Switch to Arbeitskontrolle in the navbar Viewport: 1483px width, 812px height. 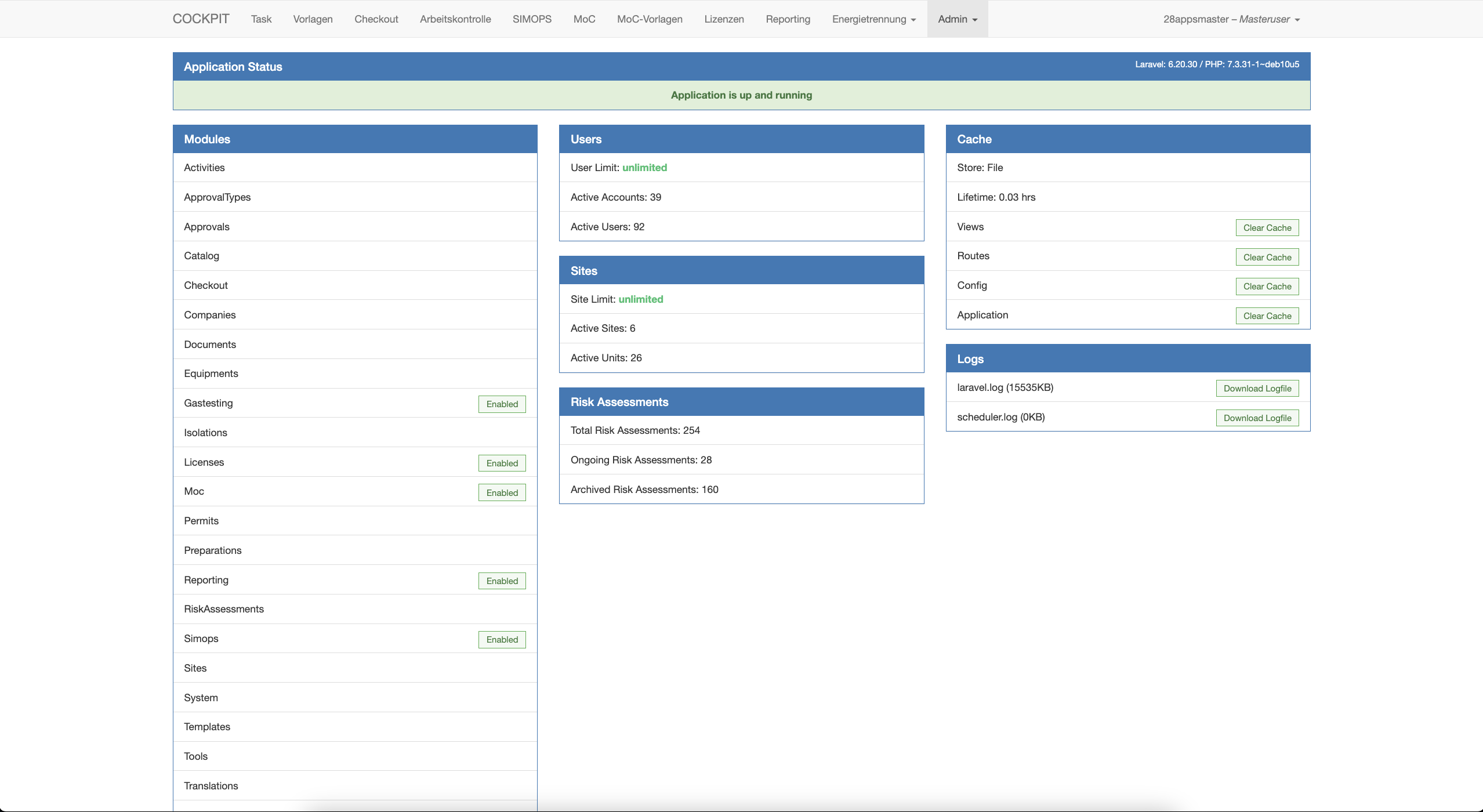pyautogui.click(x=455, y=19)
